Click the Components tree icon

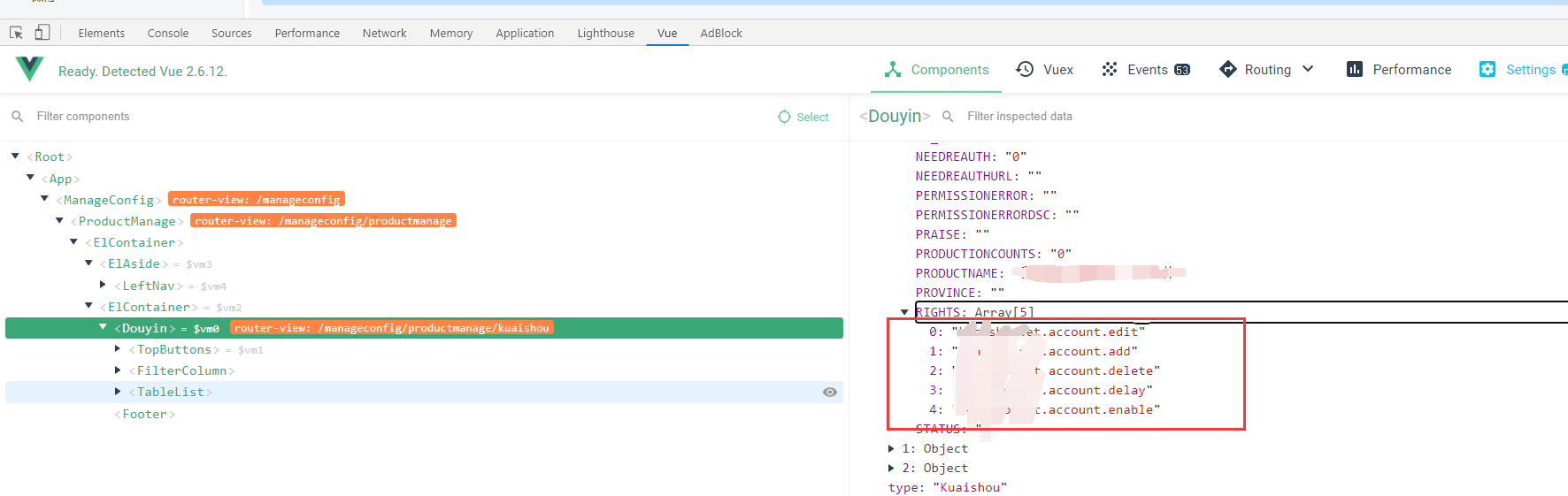coord(893,70)
